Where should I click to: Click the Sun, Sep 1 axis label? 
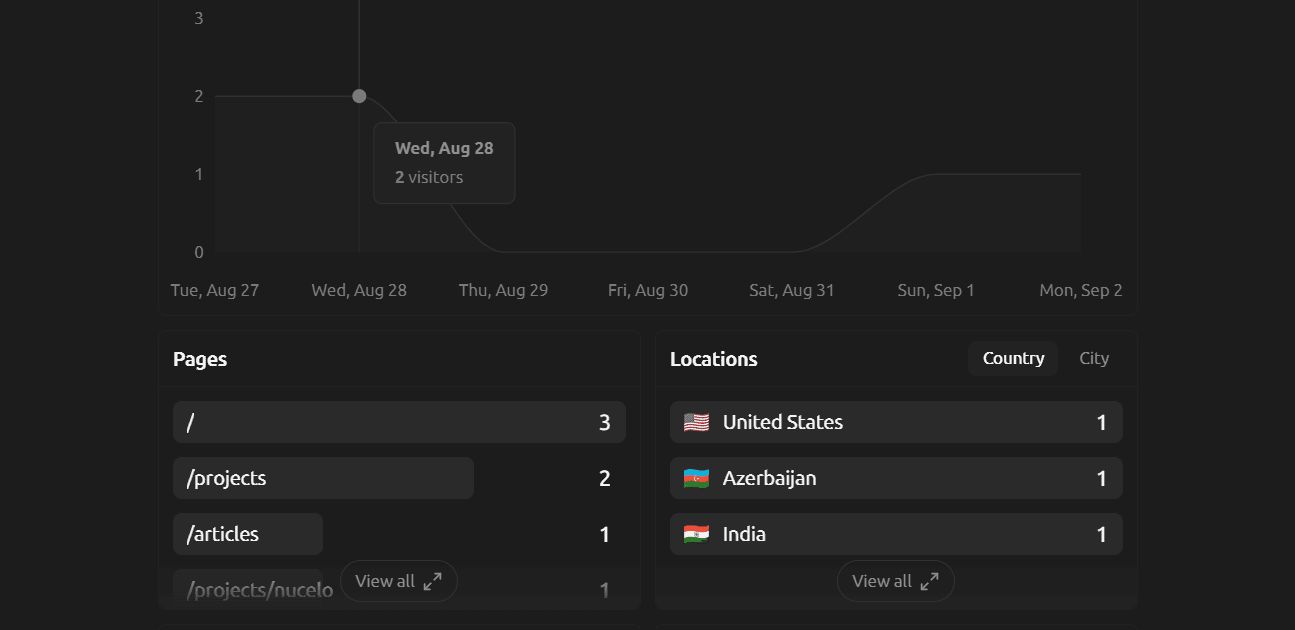pyautogui.click(x=936, y=290)
